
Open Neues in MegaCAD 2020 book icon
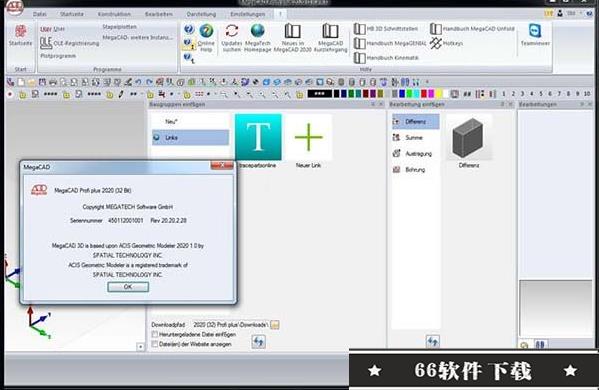click(293, 31)
